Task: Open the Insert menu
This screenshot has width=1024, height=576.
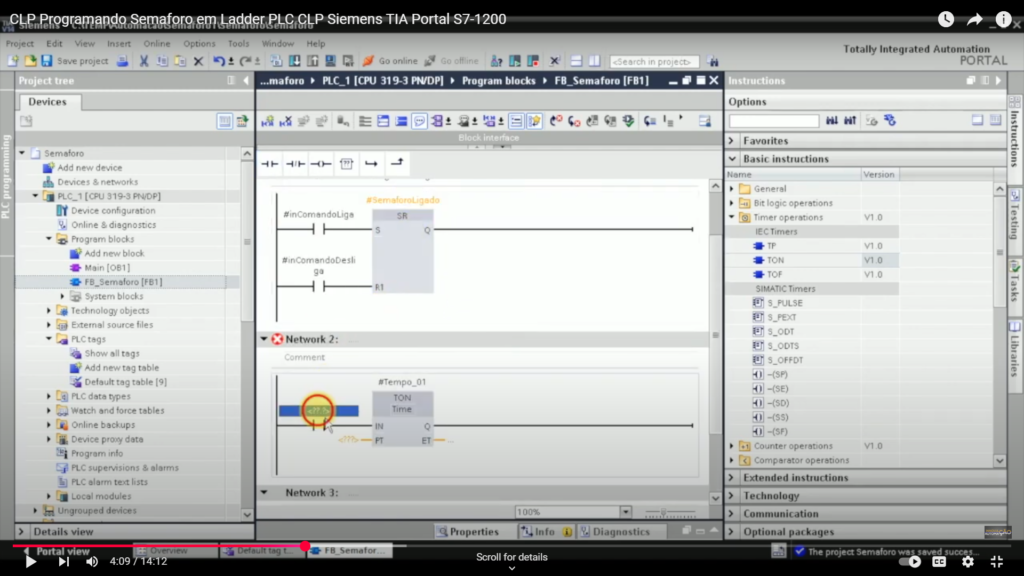Action: 119,44
